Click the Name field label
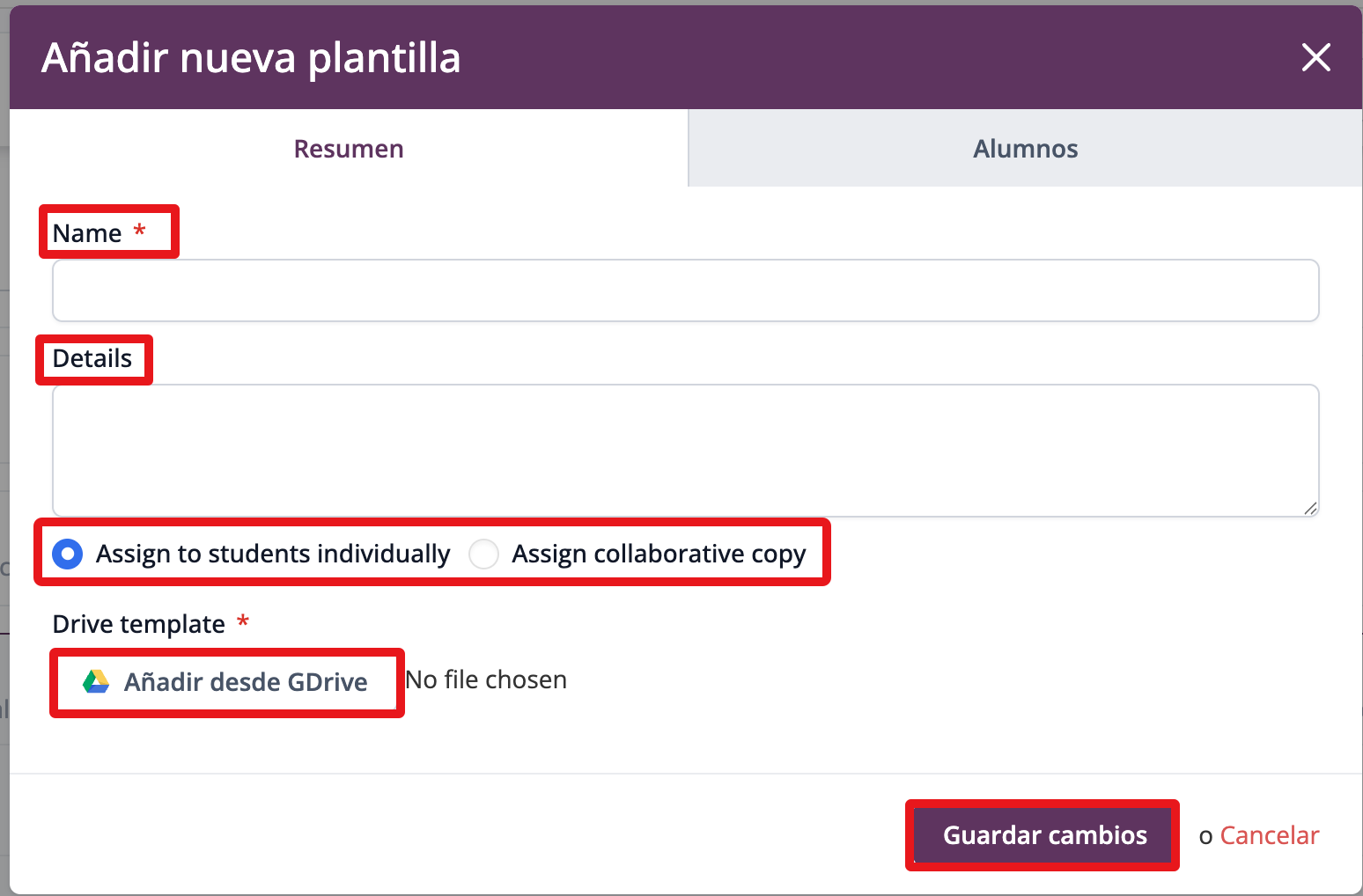 coord(87,233)
